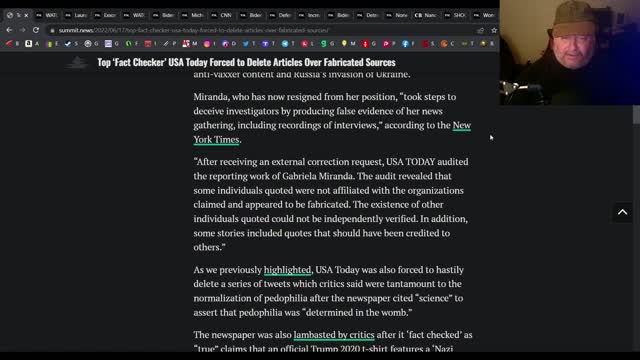This screenshot has width=640, height=360.
Task: Click the page vertical scrollbar thumb
Action: tap(636, 114)
